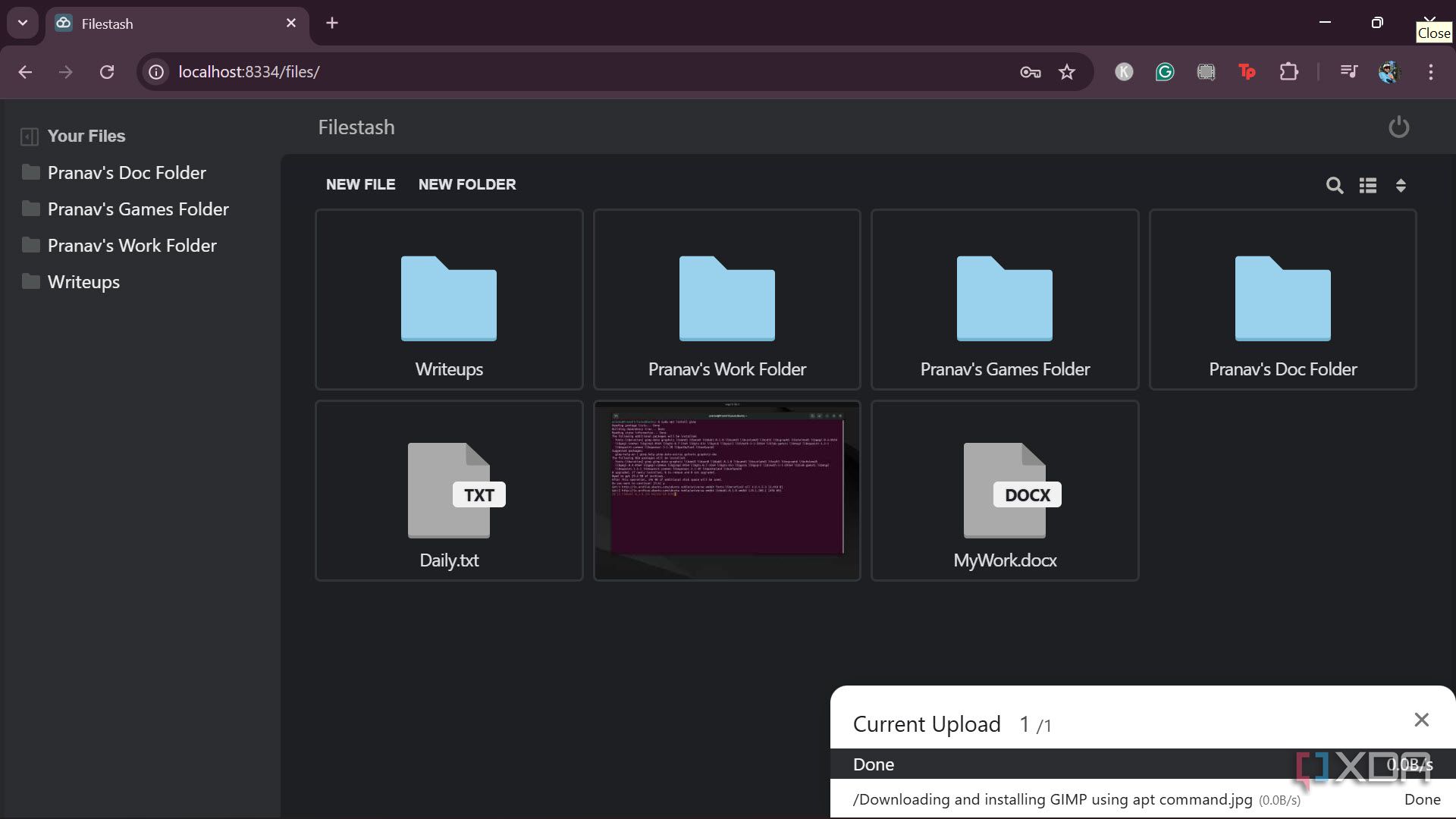The height and width of the screenshot is (819, 1456).
Task: Open the square chip-shaped extension icon
Action: [1206, 72]
